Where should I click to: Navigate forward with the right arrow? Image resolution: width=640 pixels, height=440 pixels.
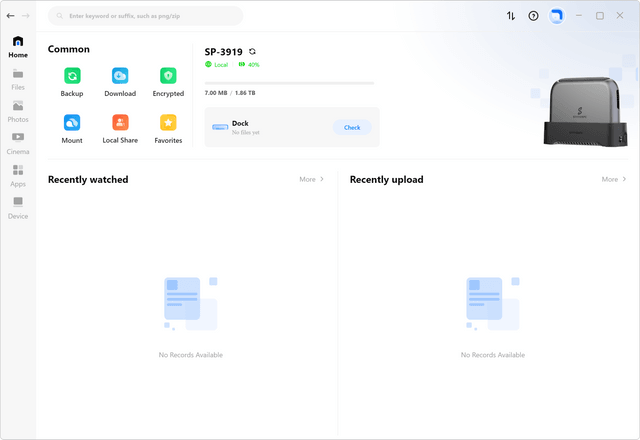click(x=26, y=16)
